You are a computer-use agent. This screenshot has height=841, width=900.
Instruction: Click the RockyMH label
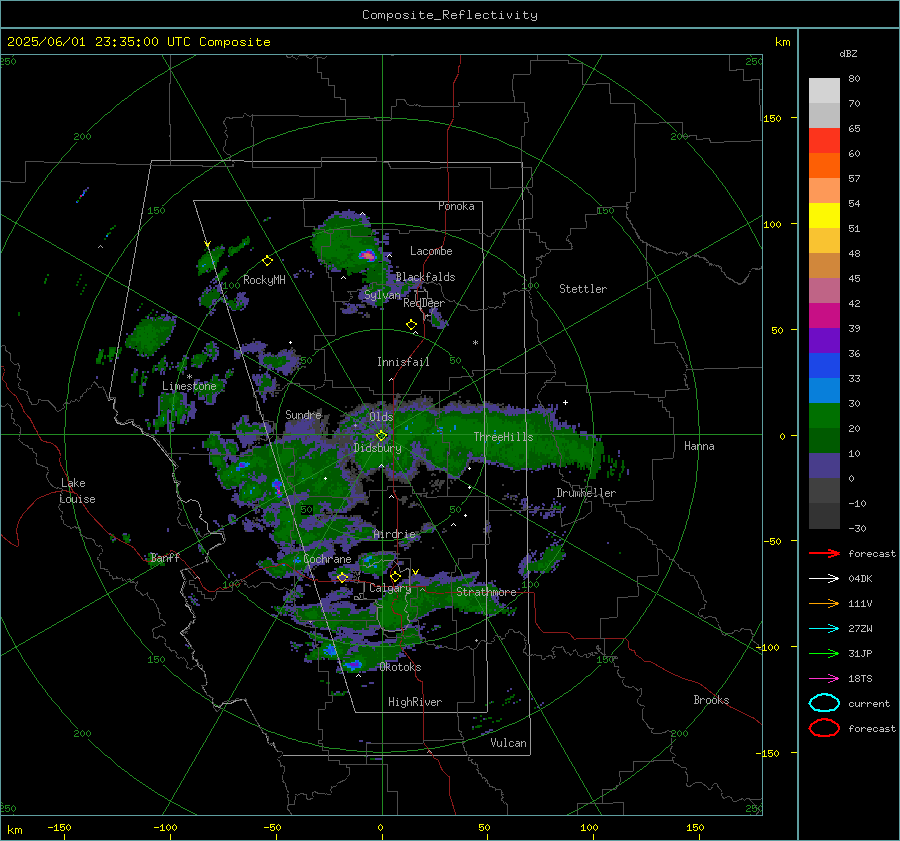(264, 280)
